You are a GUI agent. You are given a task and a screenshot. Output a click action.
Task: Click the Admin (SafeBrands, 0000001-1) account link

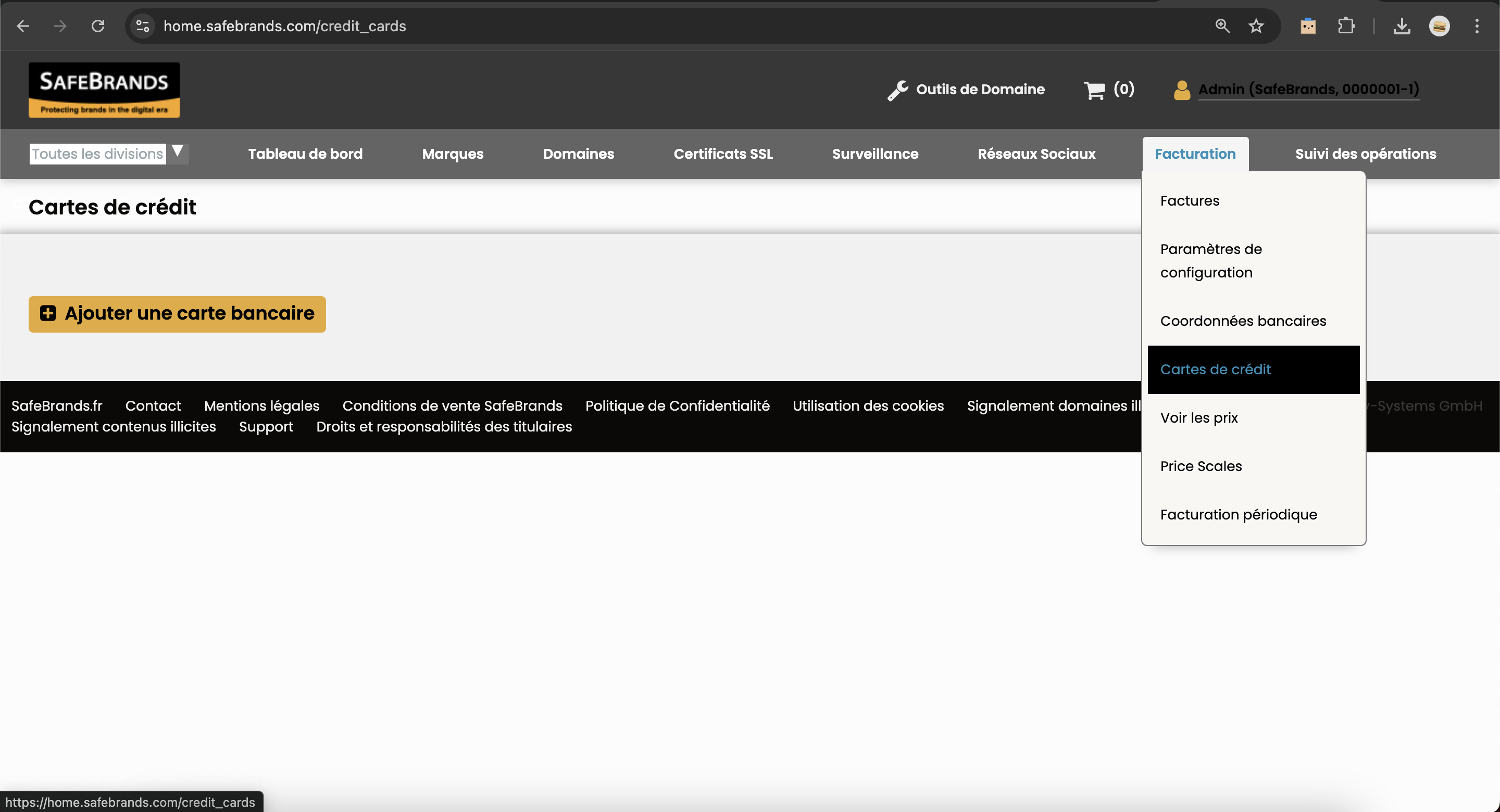click(1308, 90)
